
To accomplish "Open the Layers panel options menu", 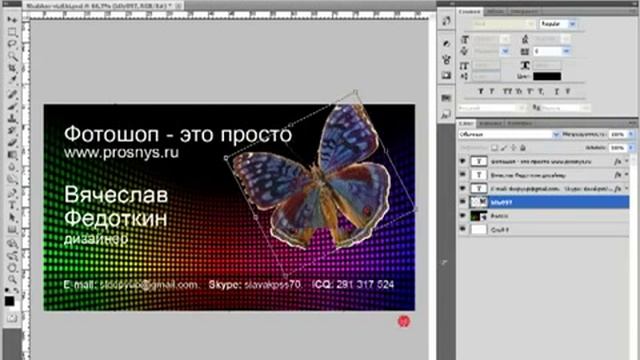I will (632, 123).
